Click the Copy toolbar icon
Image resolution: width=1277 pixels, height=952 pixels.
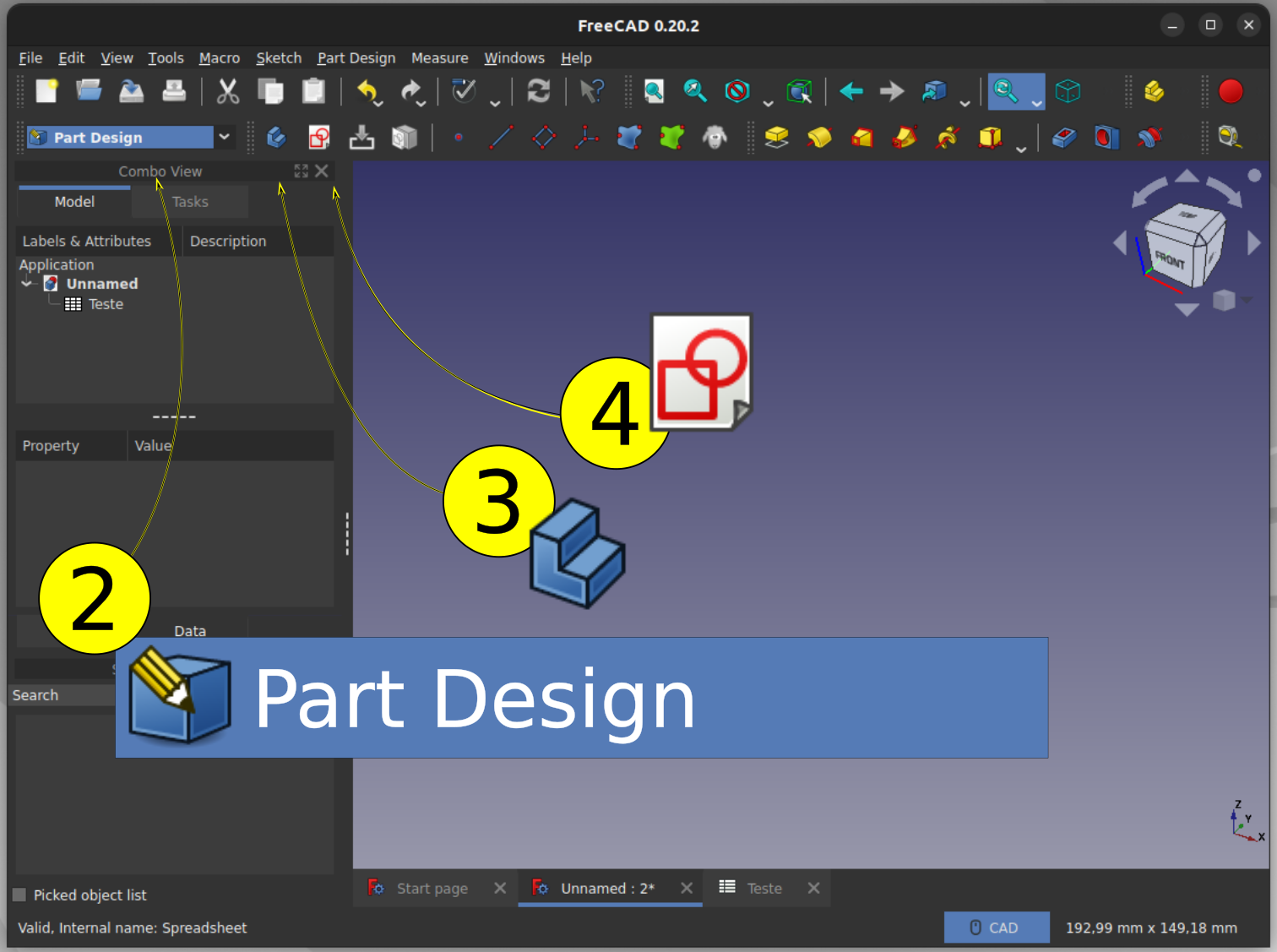click(x=270, y=90)
